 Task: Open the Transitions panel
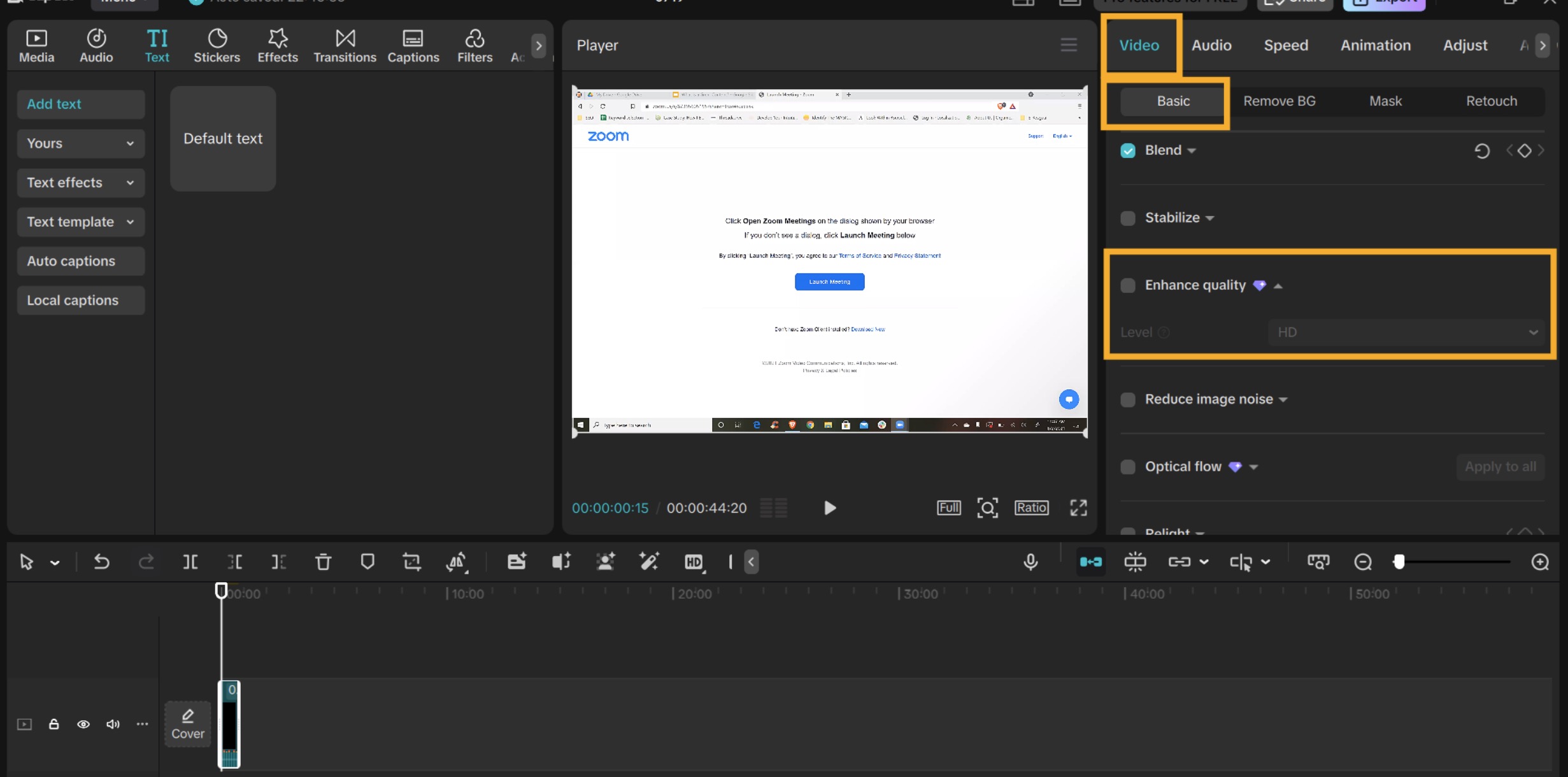point(345,45)
